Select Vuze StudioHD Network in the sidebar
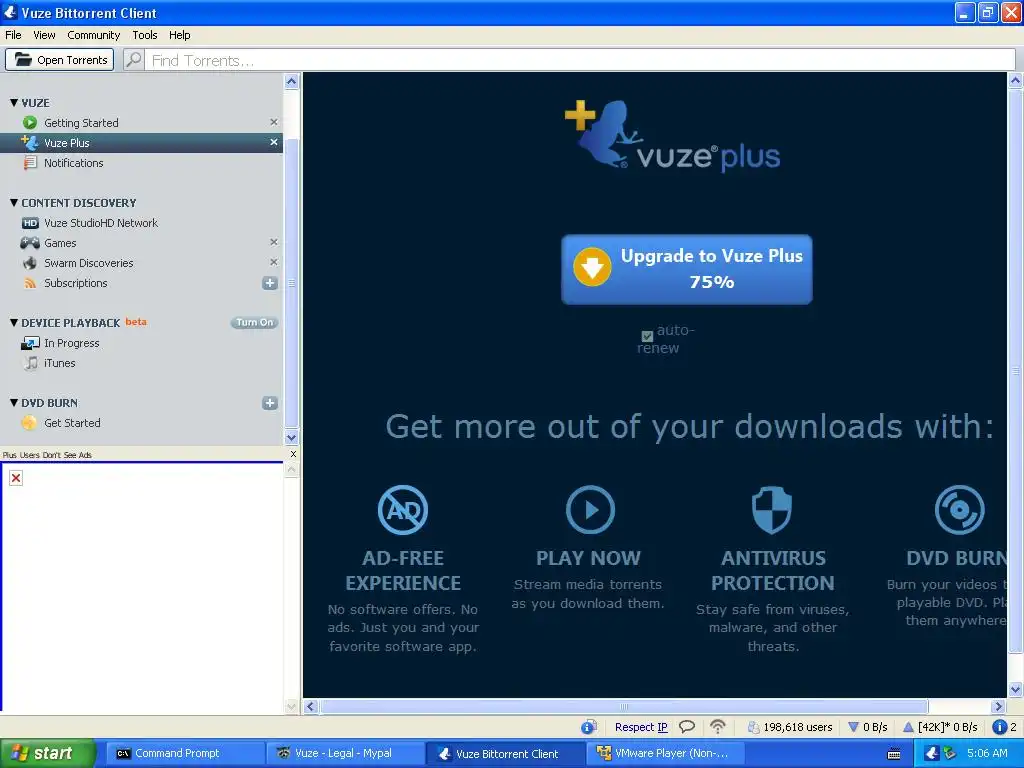Image resolution: width=1024 pixels, height=768 pixels. [x=141, y=223]
